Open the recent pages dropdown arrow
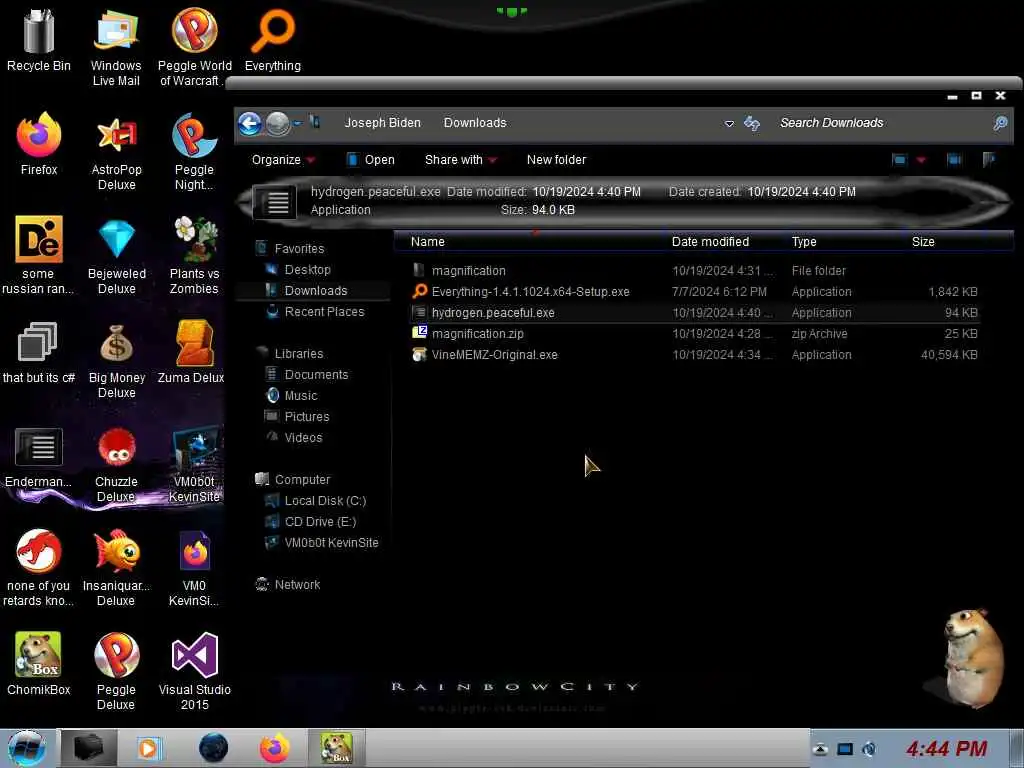 point(298,123)
